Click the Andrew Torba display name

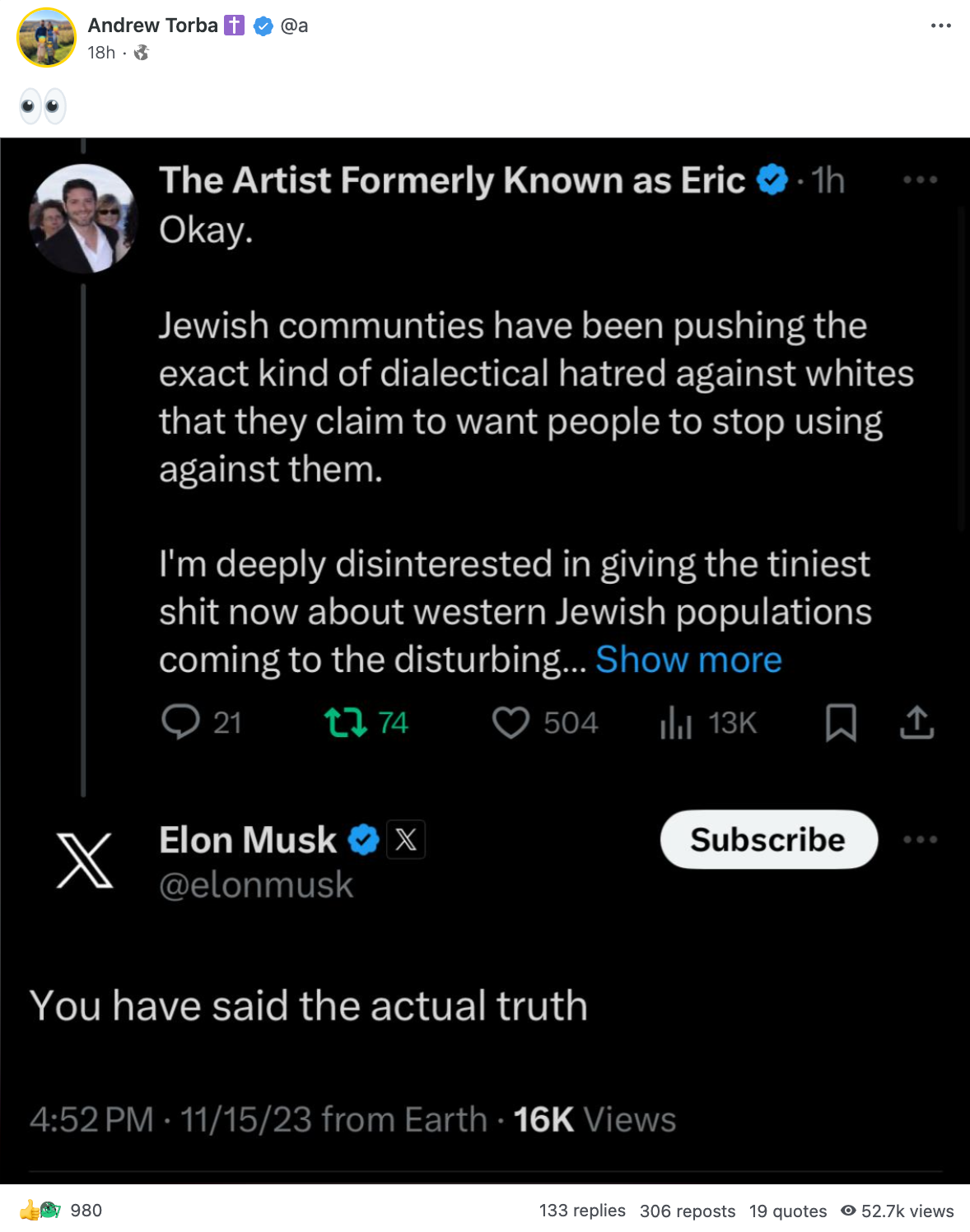(x=152, y=26)
